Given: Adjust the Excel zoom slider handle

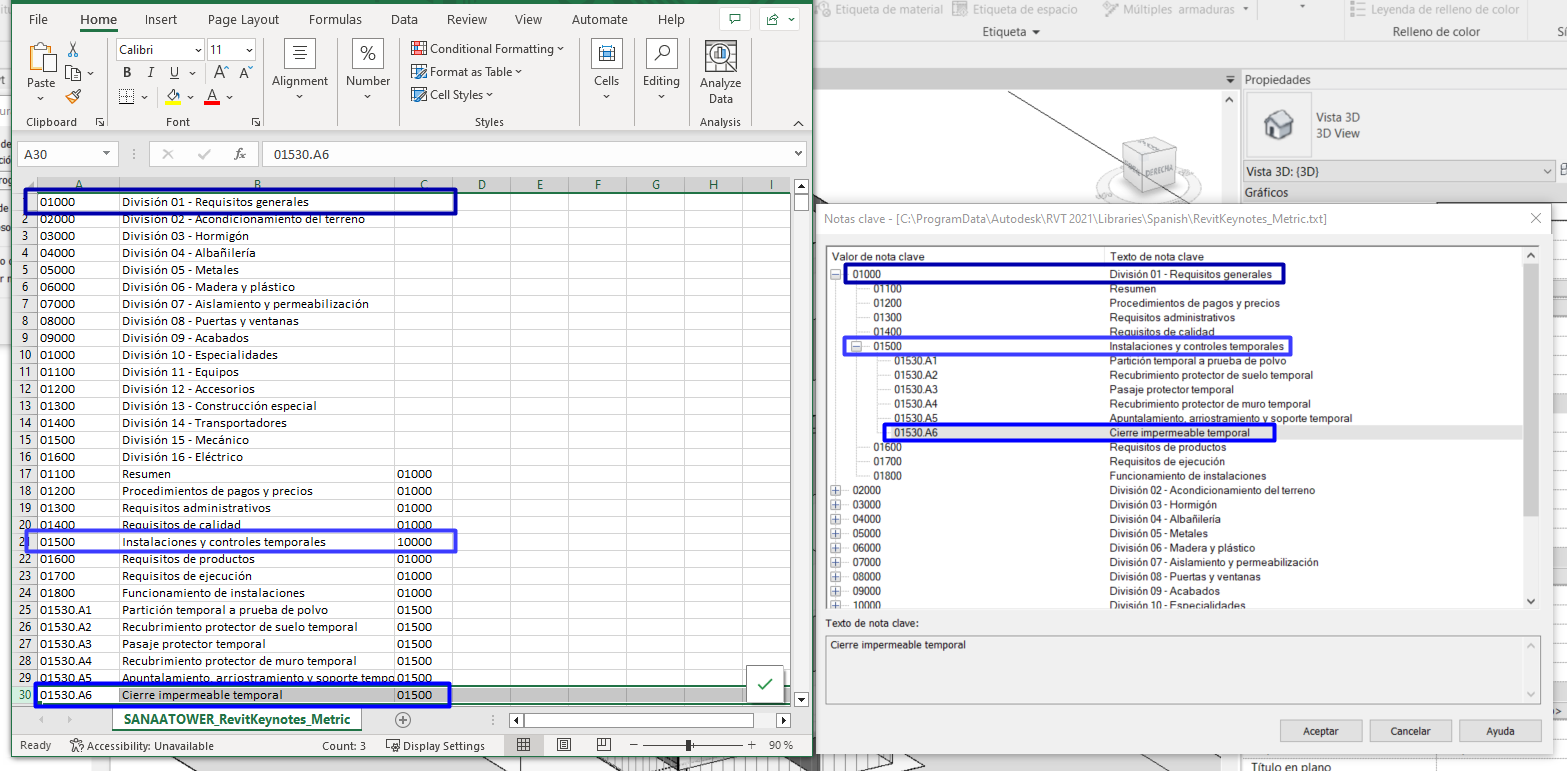Looking at the screenshot, I should 689,745.
